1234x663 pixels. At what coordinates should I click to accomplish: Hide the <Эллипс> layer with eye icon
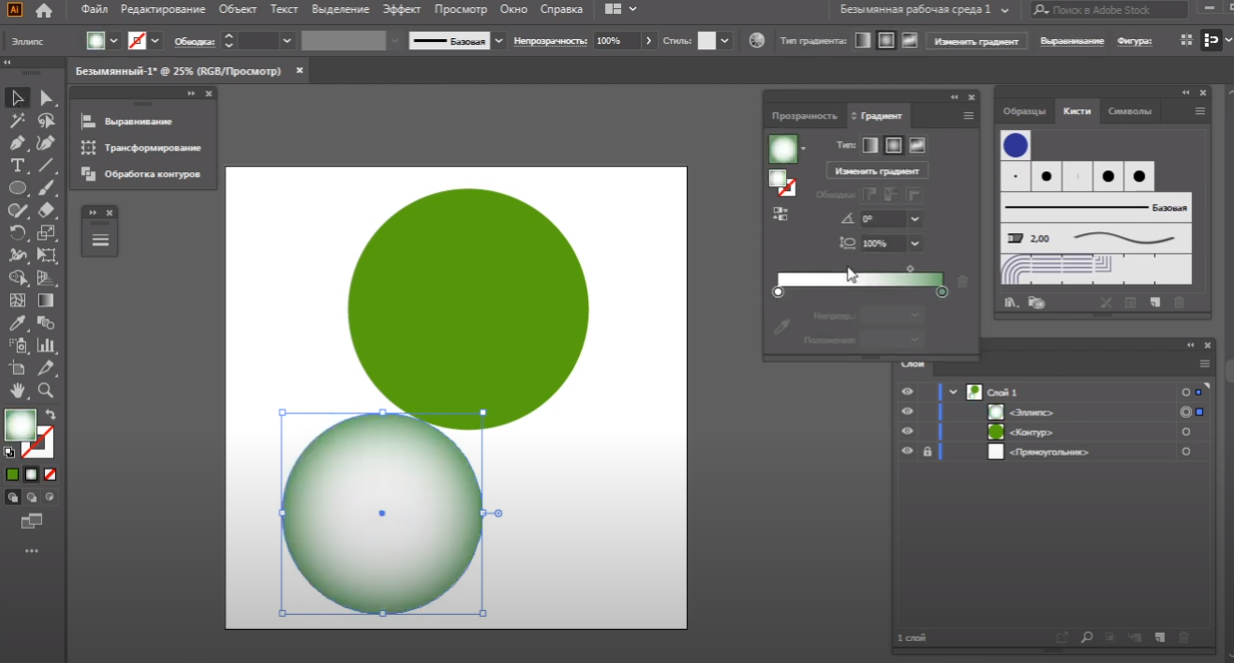[x=907, y=412]
